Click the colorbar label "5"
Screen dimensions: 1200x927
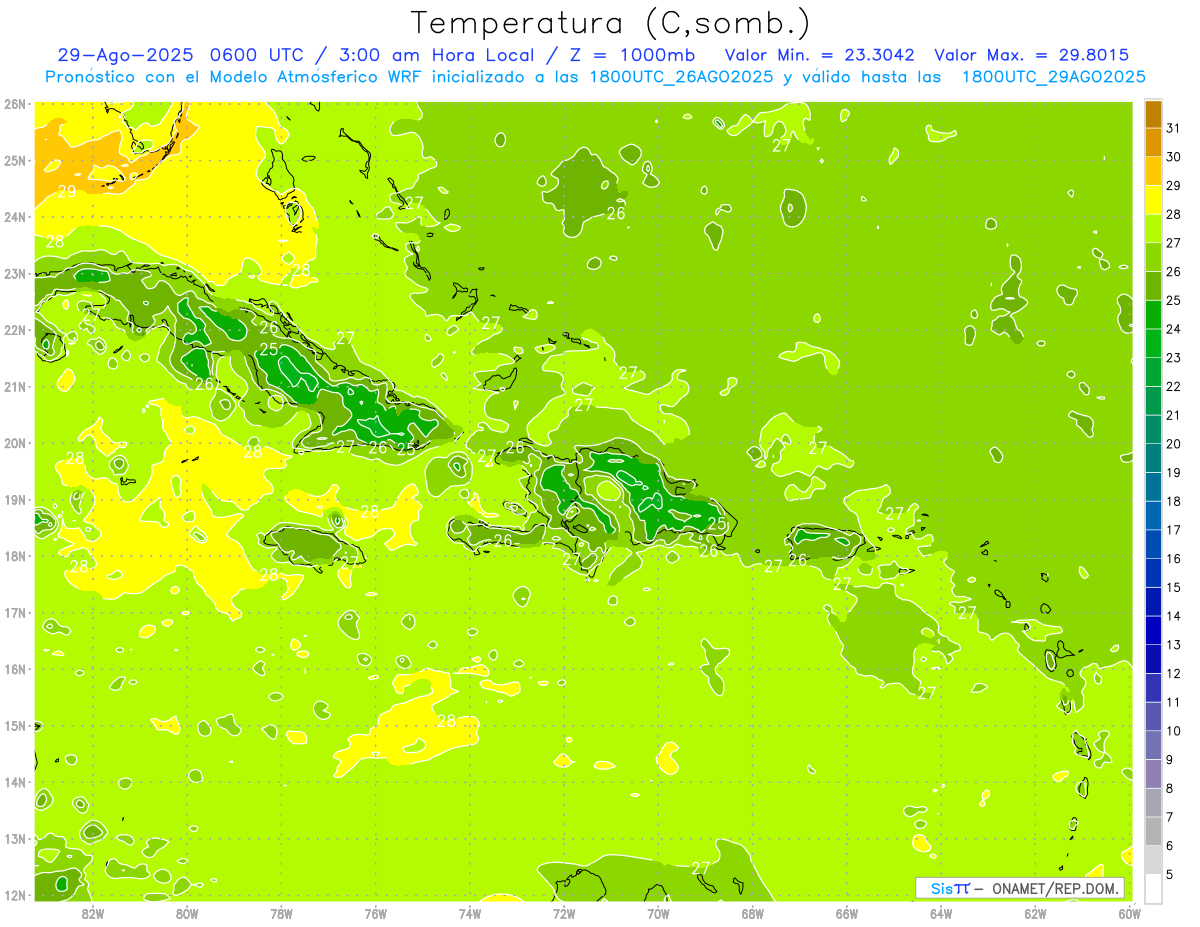click(x=1171, y=874)
